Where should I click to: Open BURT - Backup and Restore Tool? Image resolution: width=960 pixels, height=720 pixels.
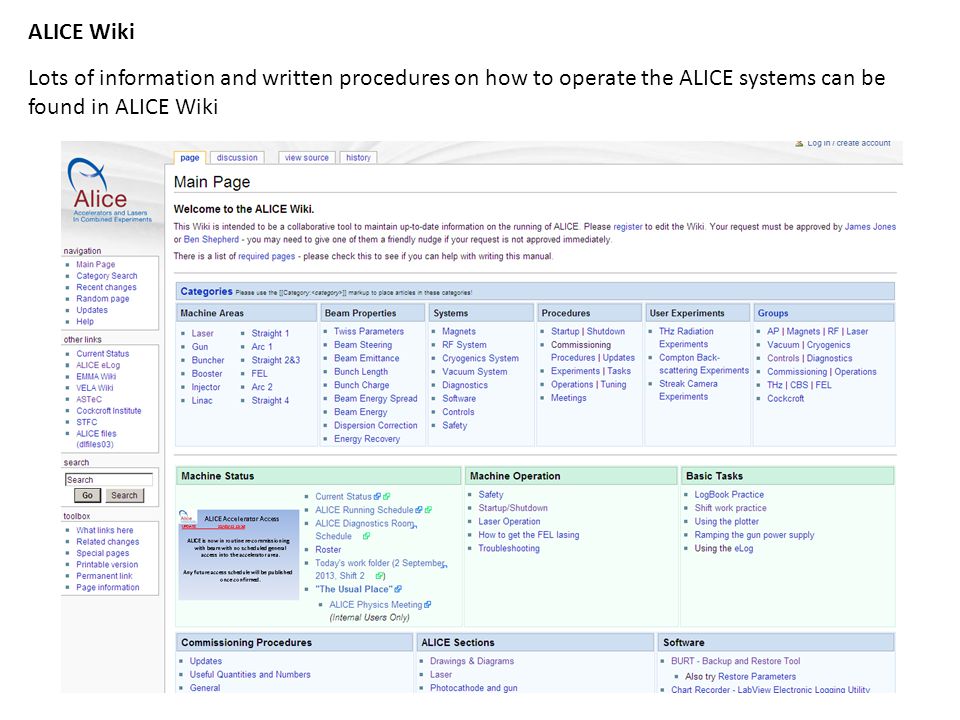[735, 661]
